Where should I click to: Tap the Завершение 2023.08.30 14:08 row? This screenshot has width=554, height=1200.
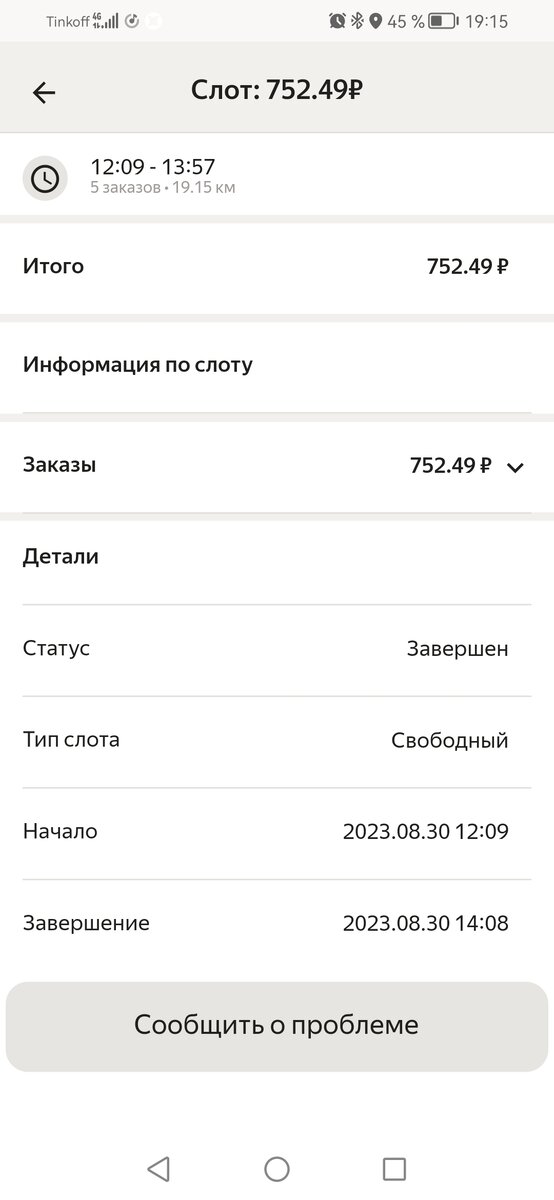point(277,924)
